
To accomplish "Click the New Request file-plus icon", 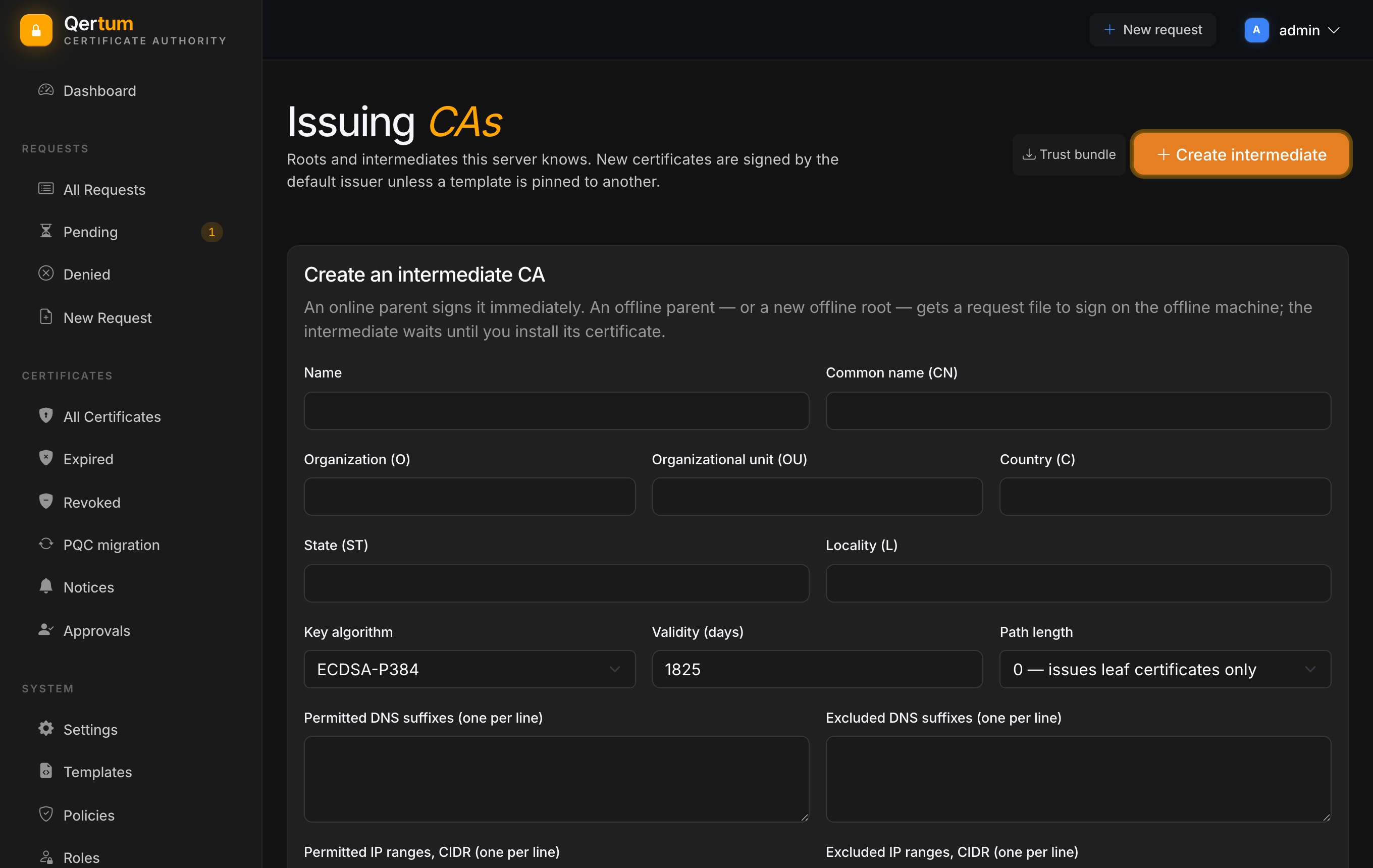I will point(45,317).
